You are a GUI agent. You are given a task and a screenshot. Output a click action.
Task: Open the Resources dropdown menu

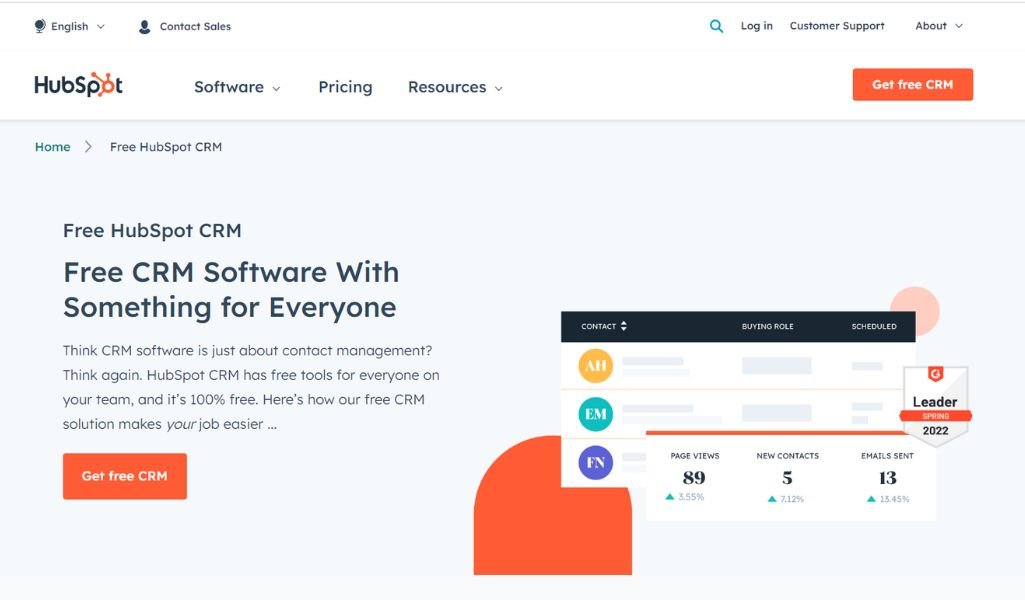pos(455,87)
